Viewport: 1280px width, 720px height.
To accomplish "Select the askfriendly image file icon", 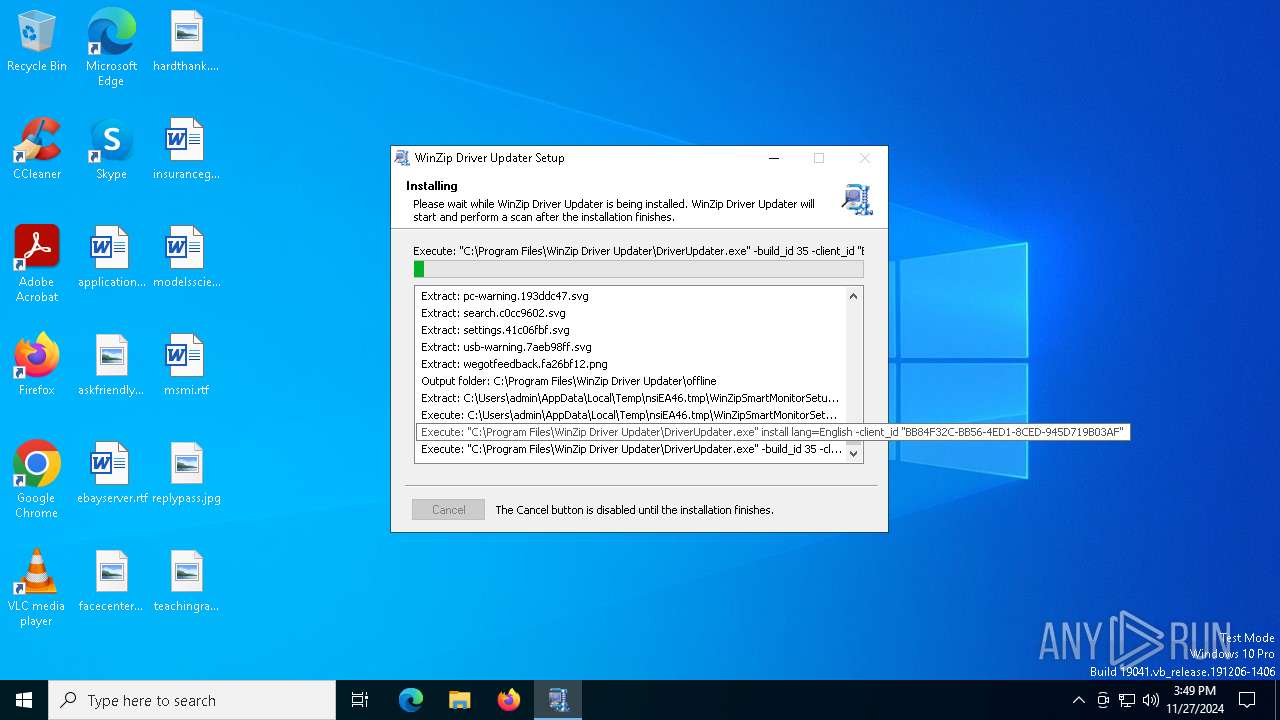I will click(111, 365).
